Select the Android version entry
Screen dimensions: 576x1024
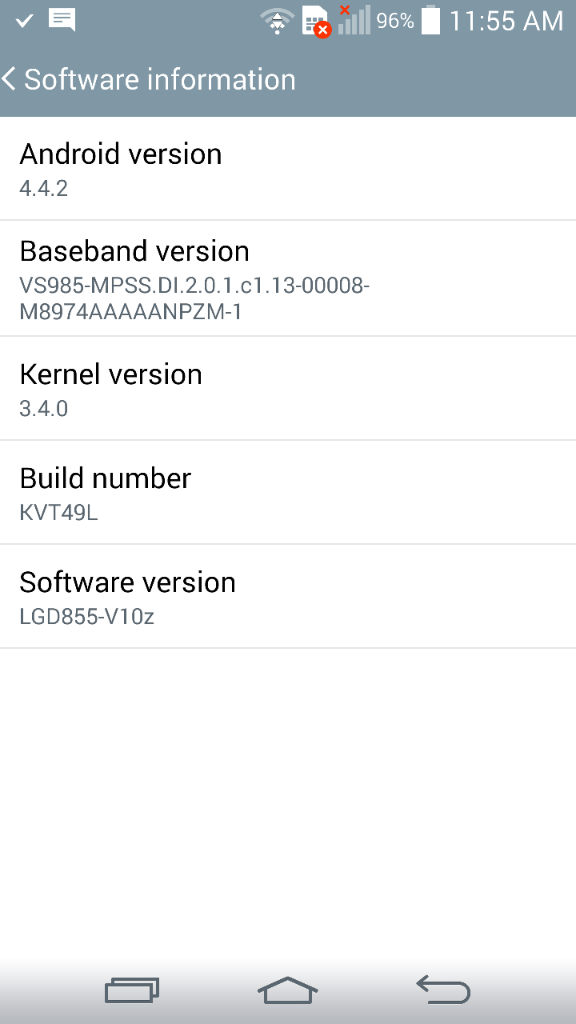pos(288,169)
